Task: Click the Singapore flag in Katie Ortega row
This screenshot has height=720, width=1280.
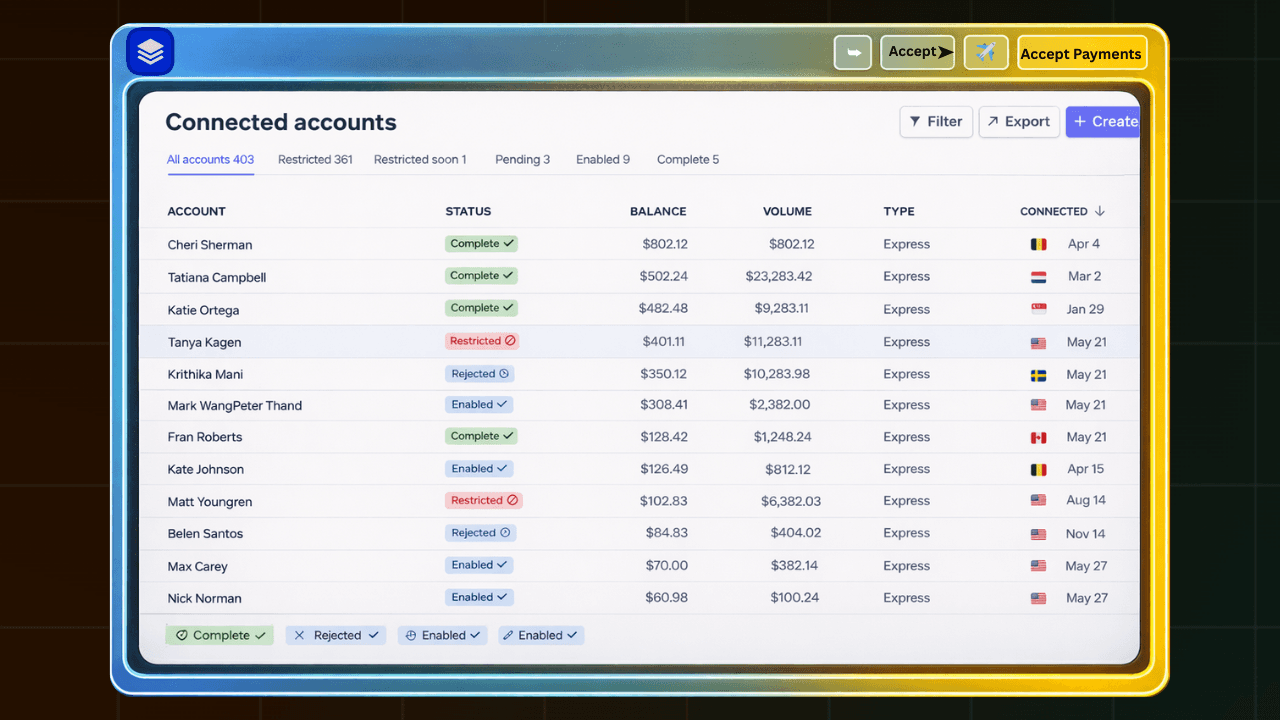Action: tap(1039, 310)
